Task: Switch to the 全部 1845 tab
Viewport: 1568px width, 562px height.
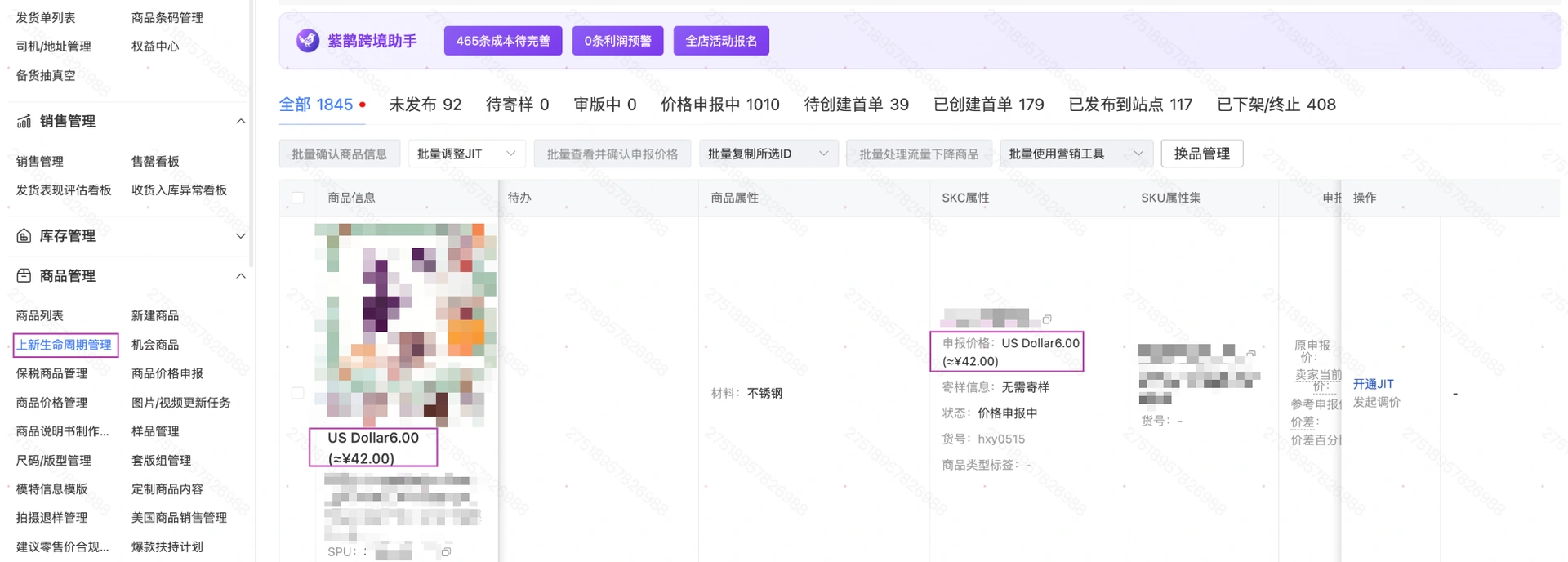Action: pyautogui.click(x=316, y=105)
